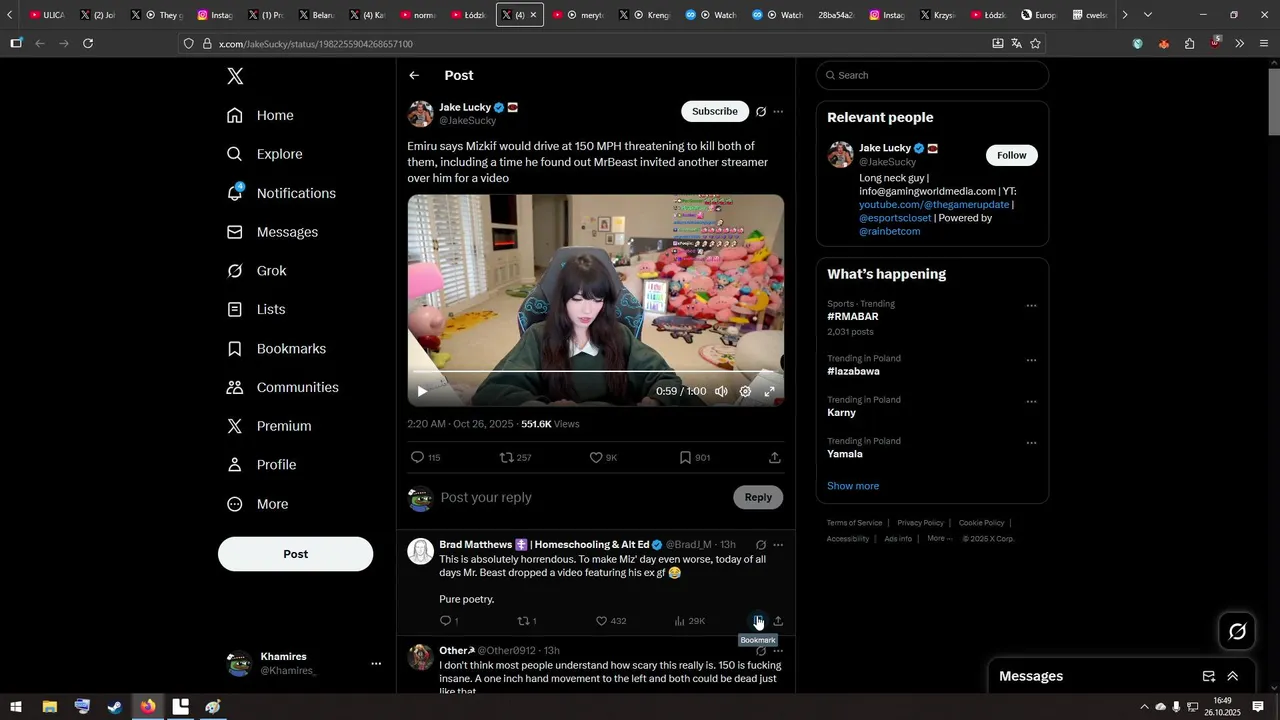
Task: Open File Explorer from taskbar
Action: tap(49, 707)
